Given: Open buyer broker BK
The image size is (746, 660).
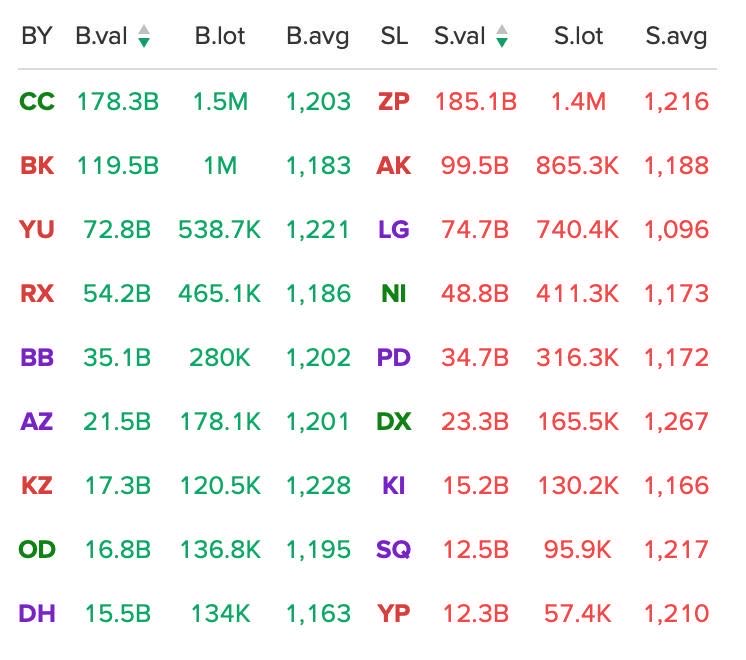Looking at the screenshot, I should click(x=37, y=165).
